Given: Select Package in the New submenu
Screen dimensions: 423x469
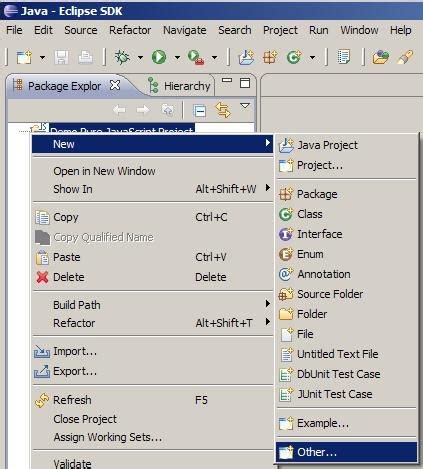Looking at the screenshot, I should coord(347,194).
